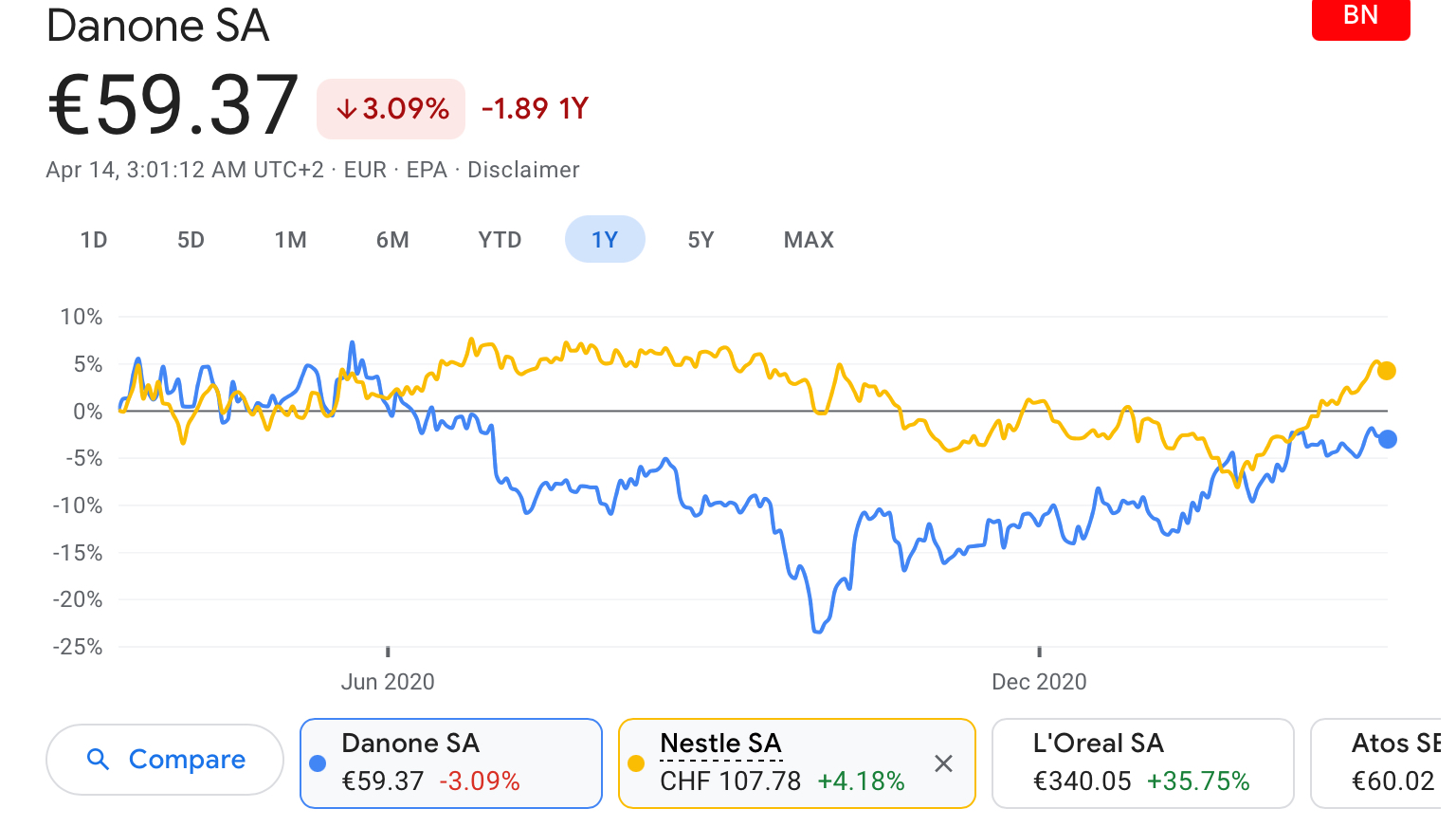Show the MAX time range
Viewport: 1456px width, 827px height.
(809, 240)
